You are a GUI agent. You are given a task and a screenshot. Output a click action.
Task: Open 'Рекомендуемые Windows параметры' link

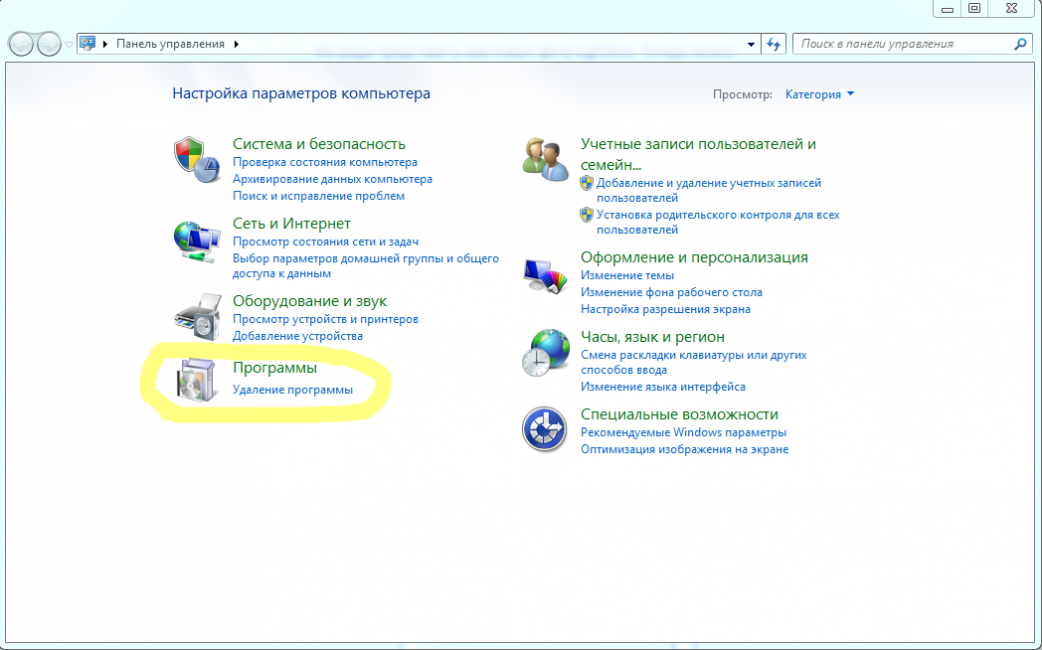683,433
